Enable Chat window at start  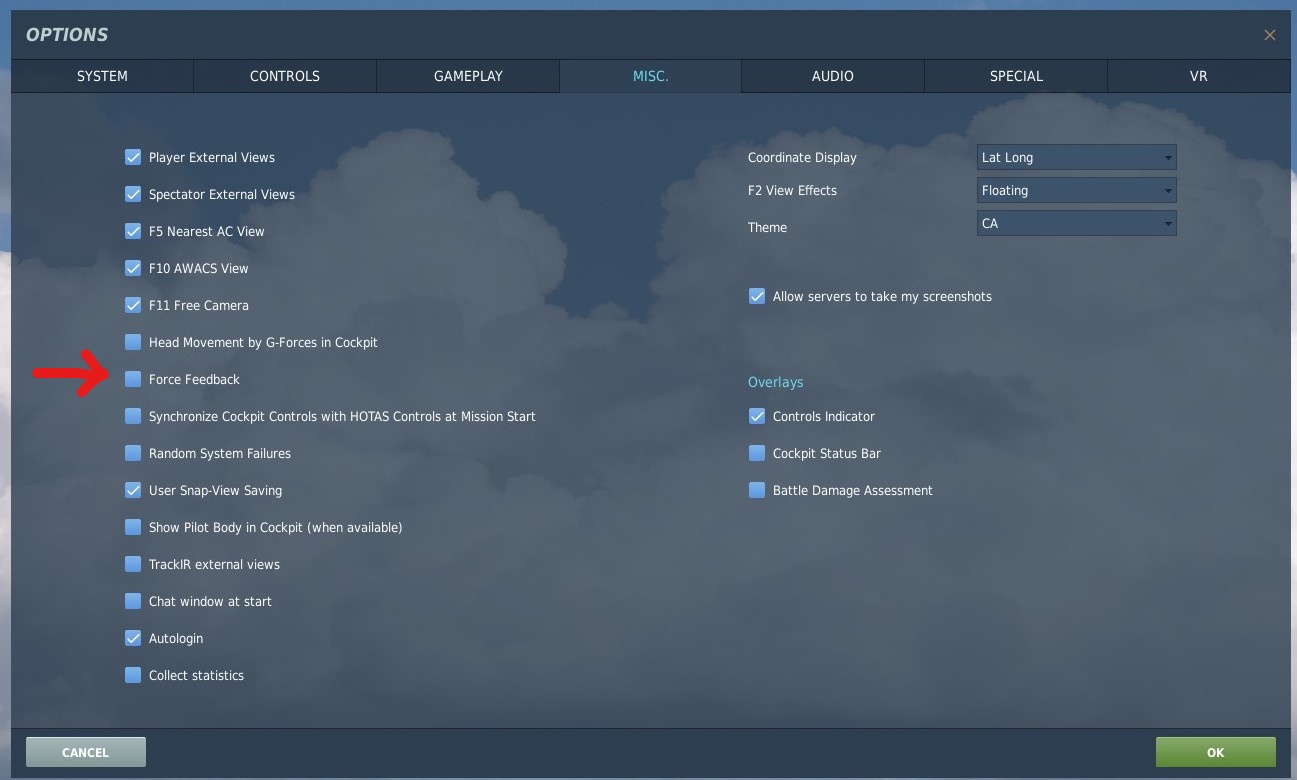[133, 601]
